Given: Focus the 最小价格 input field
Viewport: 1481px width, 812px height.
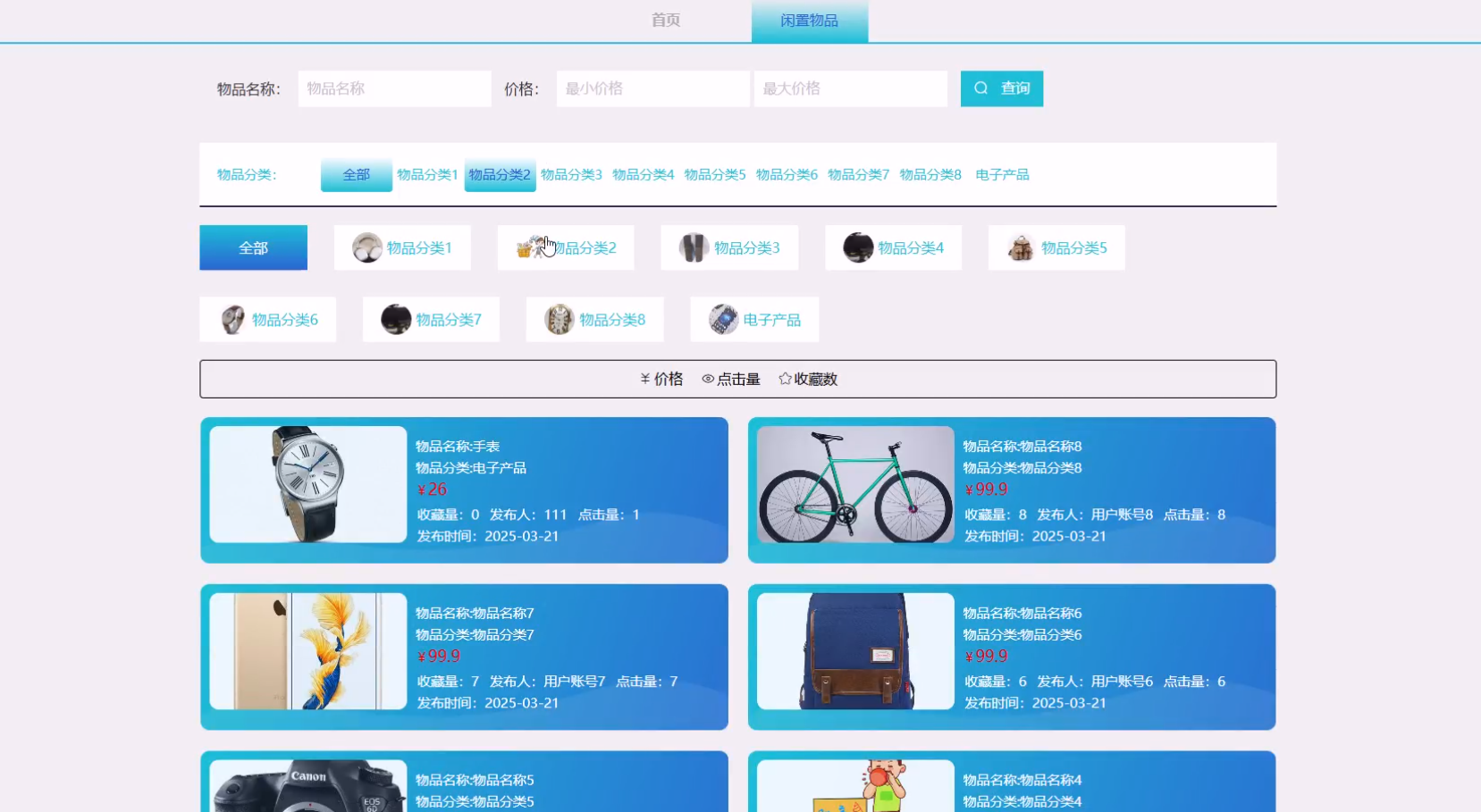Looking at the screenshot, I should click(x=653, y=88).
